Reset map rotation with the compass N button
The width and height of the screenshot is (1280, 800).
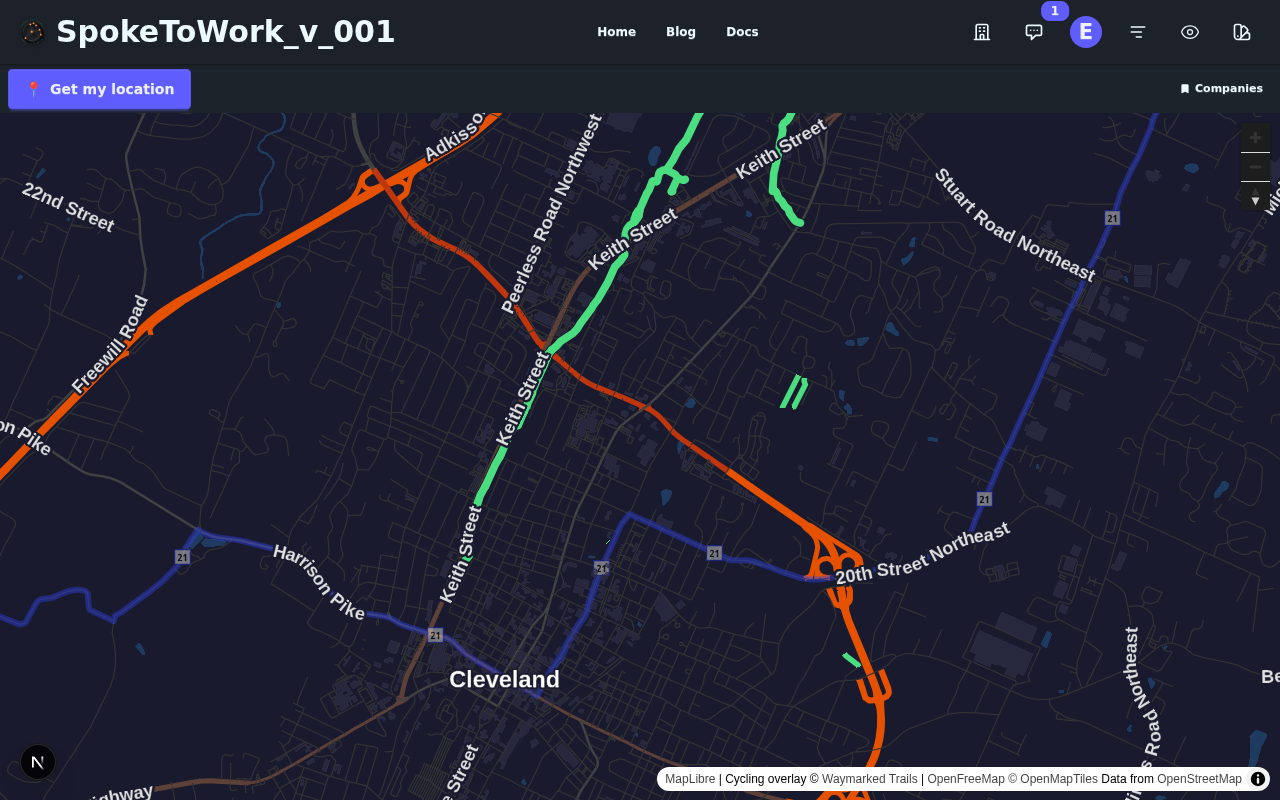[x=37, y=761]
